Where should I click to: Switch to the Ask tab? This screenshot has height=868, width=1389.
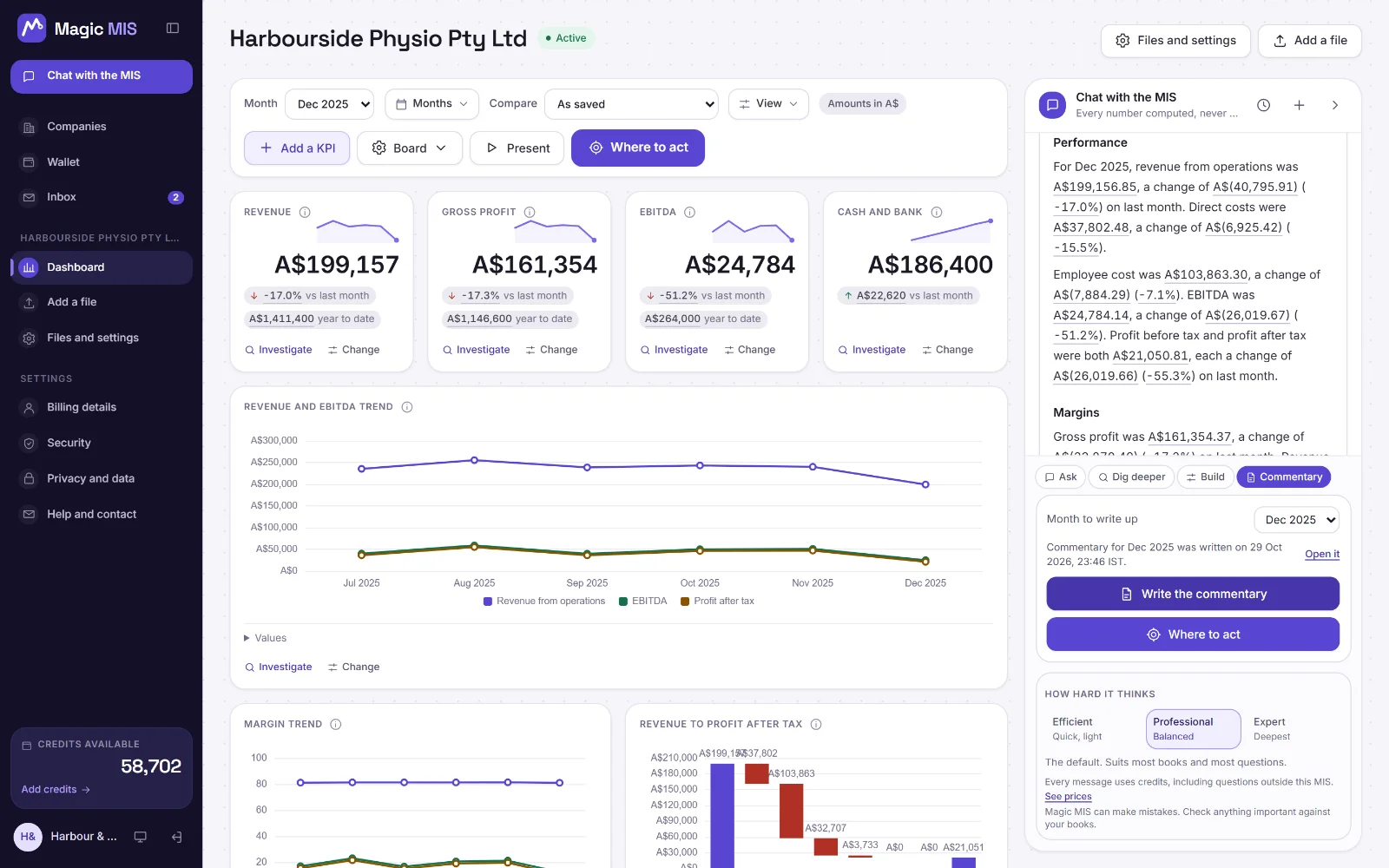[1060, 477]
